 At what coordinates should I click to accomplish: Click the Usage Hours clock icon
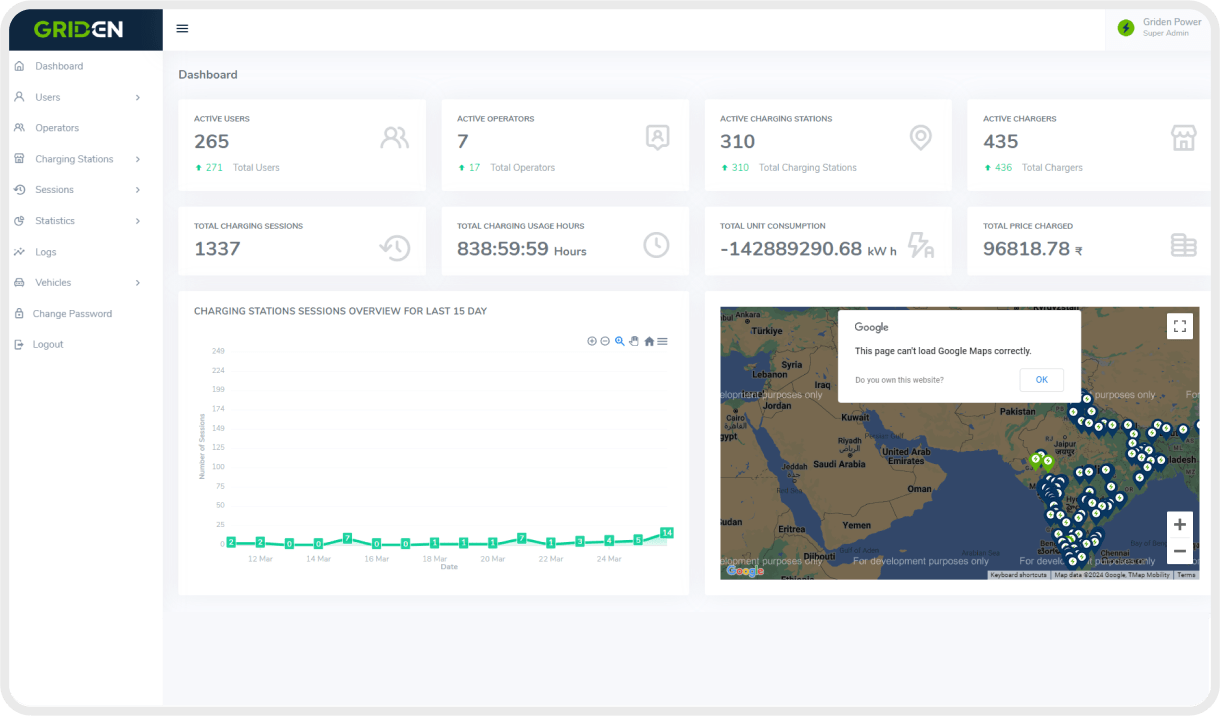pos(656,245)
